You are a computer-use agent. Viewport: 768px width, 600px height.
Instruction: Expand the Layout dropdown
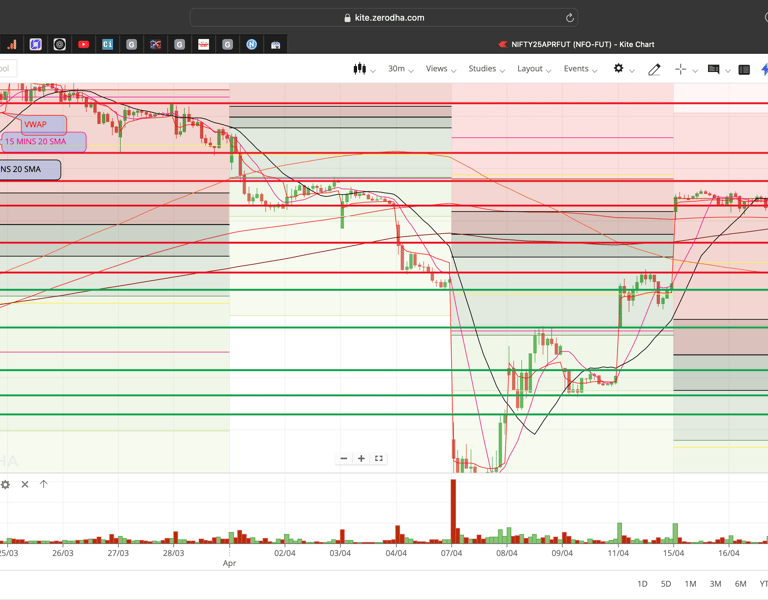(534, 69)
